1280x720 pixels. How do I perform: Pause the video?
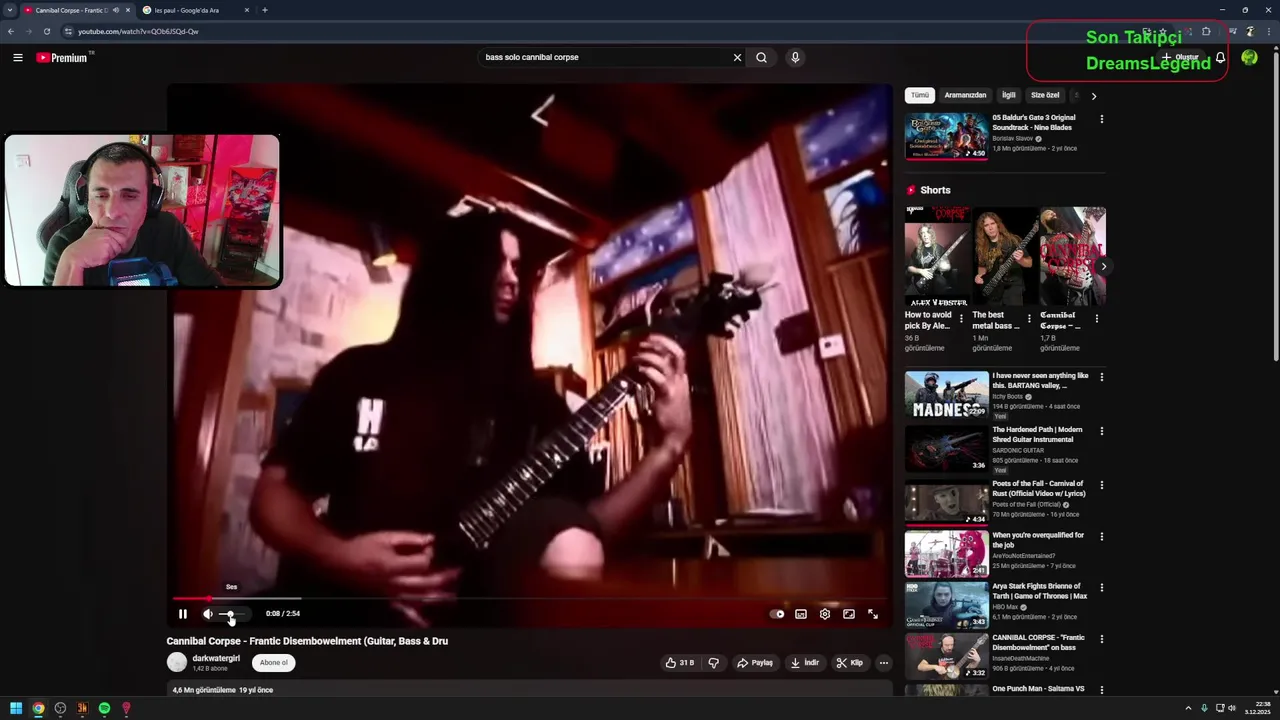(x=182, y=614)
